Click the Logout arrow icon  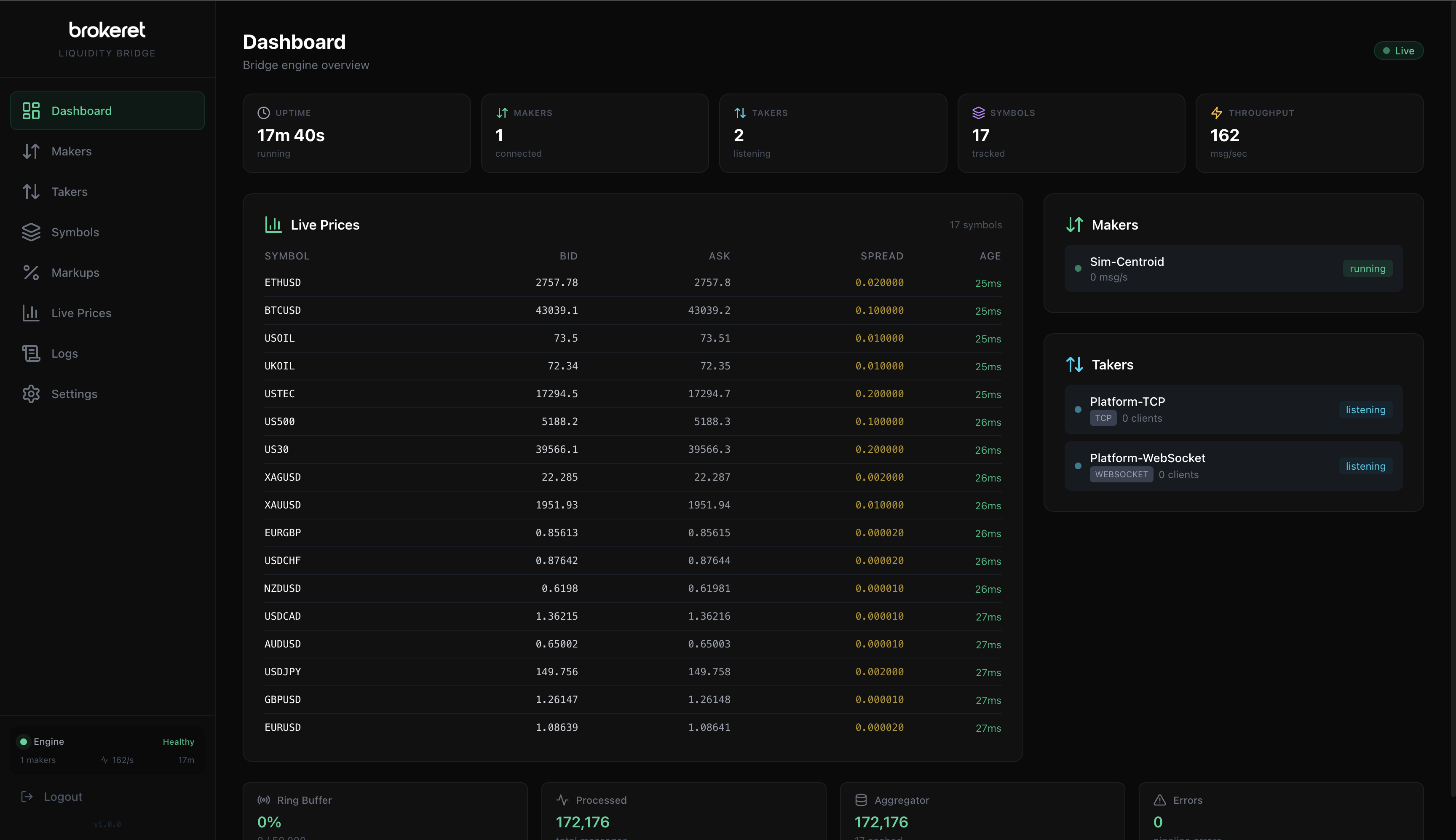pos(27,796)
